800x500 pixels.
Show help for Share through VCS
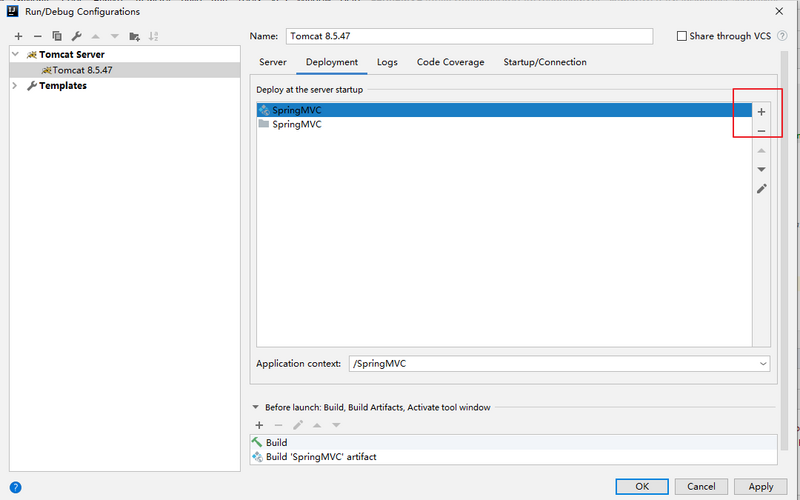782,36
